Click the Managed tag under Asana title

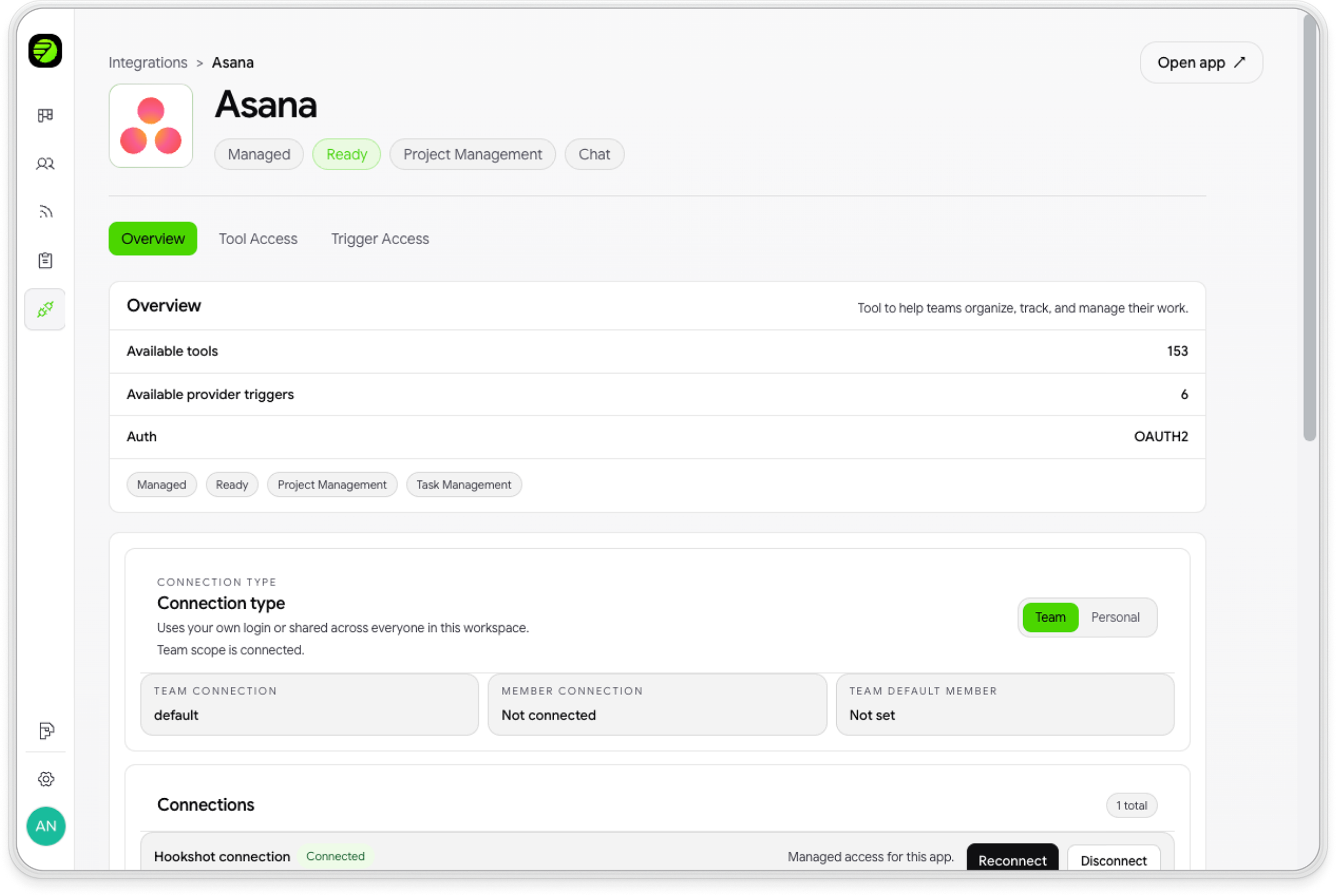click(259, 154)
